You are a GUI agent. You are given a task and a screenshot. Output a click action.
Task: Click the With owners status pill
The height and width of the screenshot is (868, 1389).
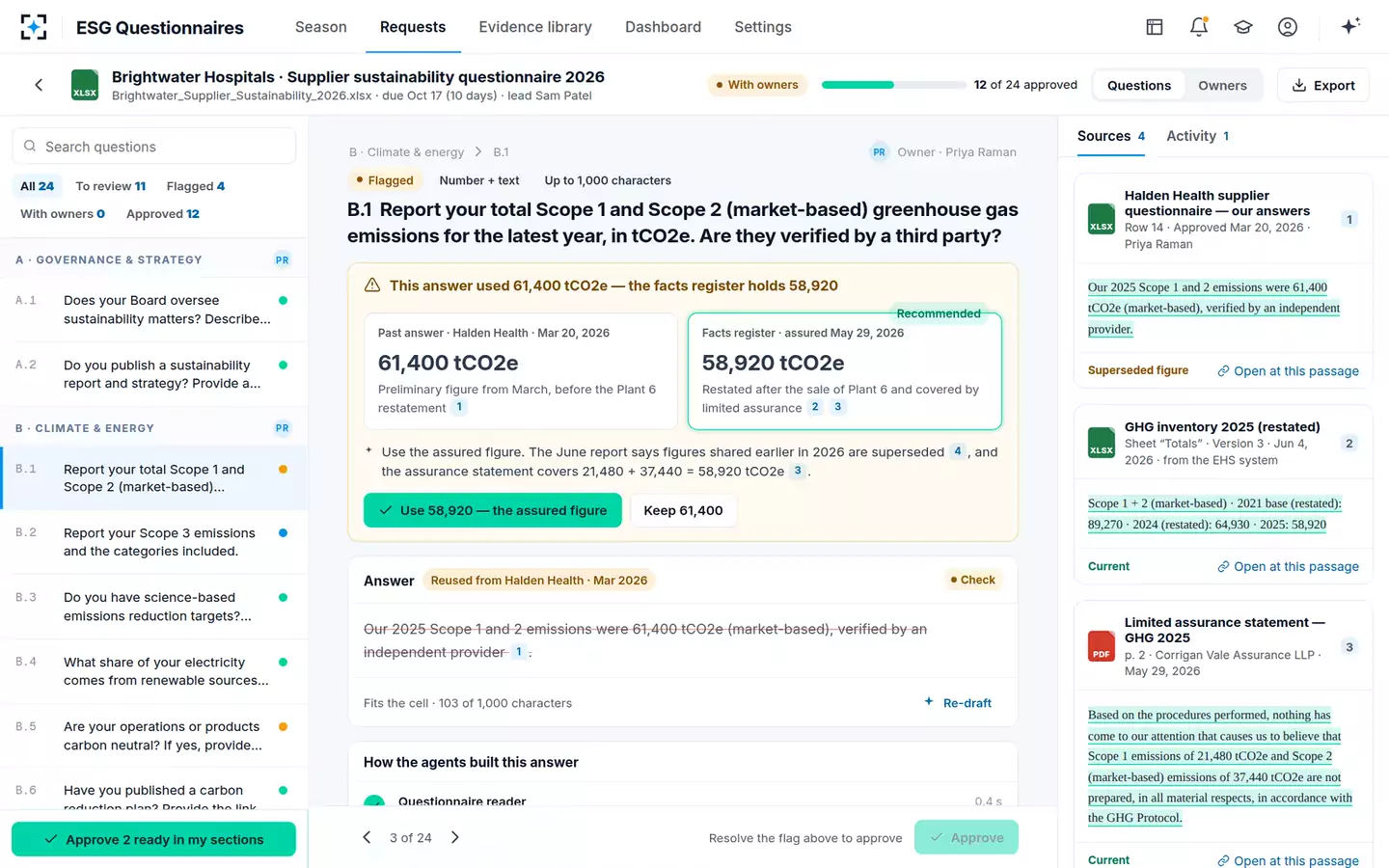tap(757, 85)
